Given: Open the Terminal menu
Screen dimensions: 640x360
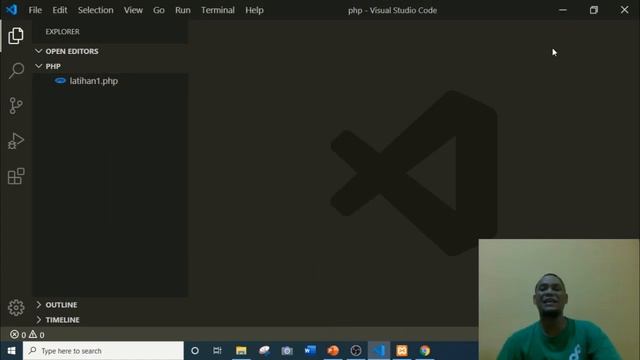Looking at the screenshot, I should [x=218, y=10].
